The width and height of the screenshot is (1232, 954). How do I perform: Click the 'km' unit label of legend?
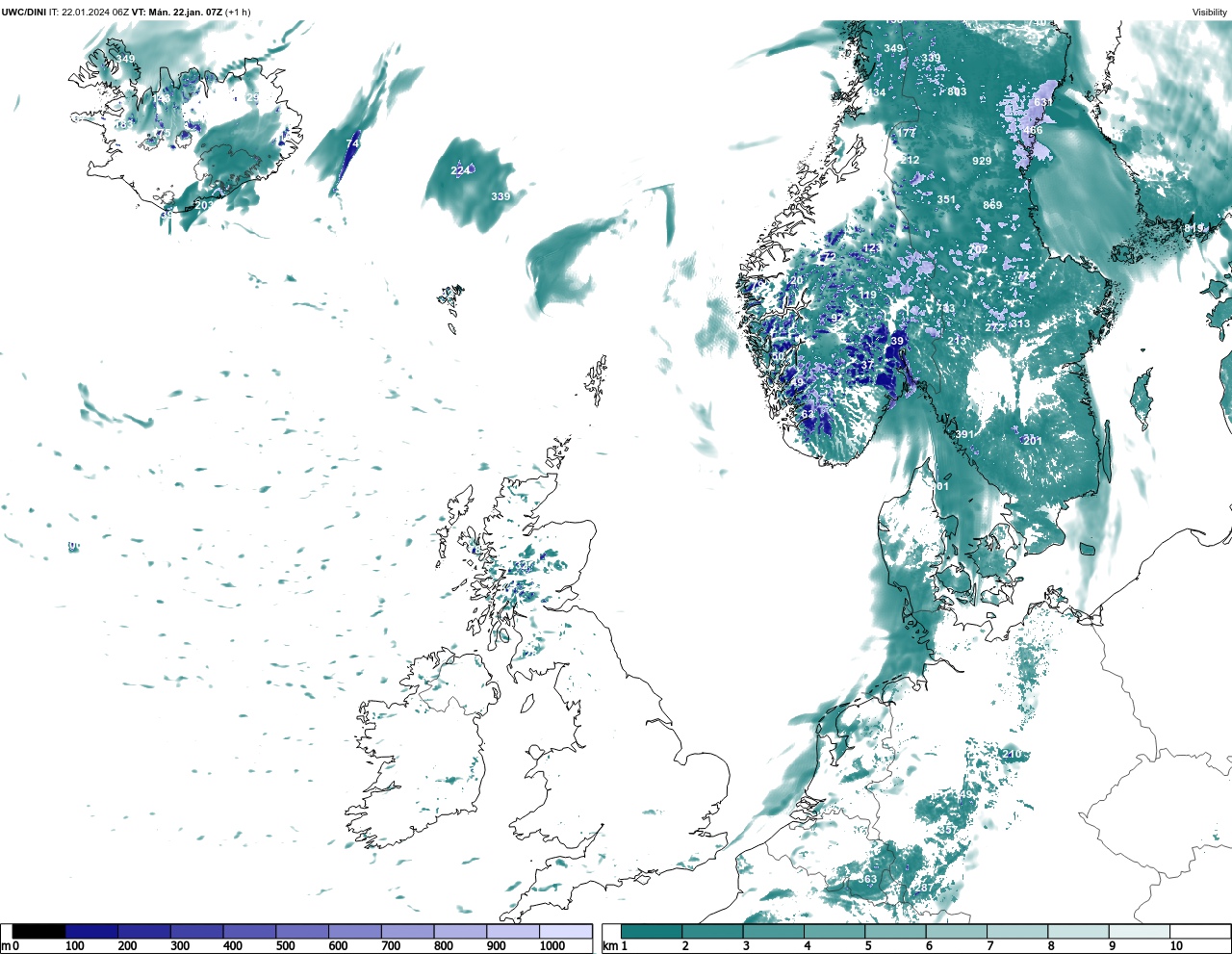[x=609, y=946]
